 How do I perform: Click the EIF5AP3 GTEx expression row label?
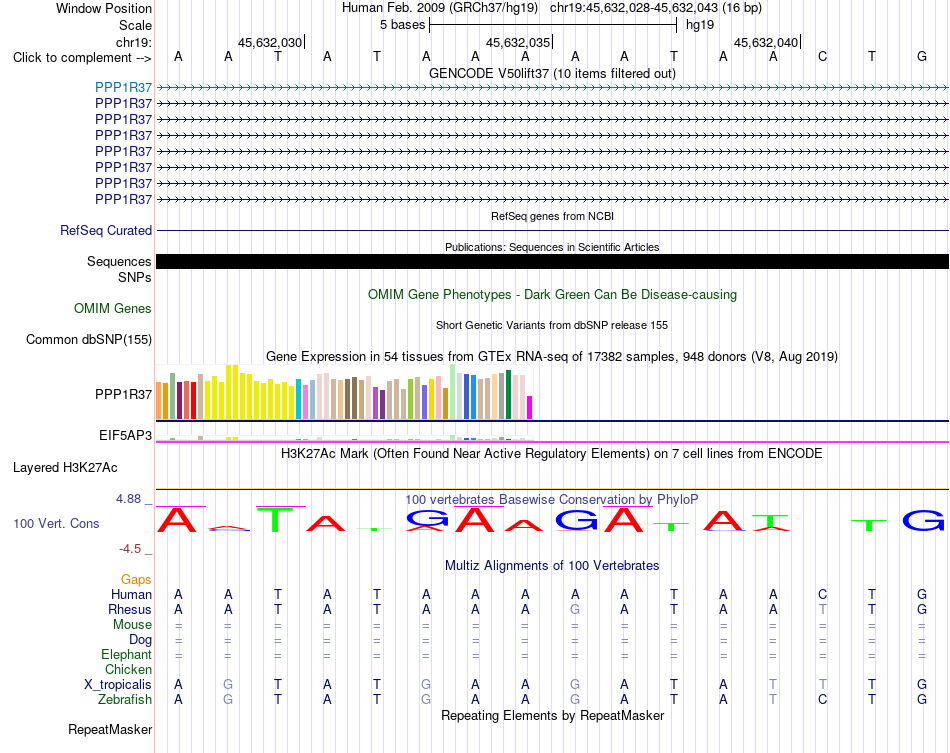(x=125, y=435)
